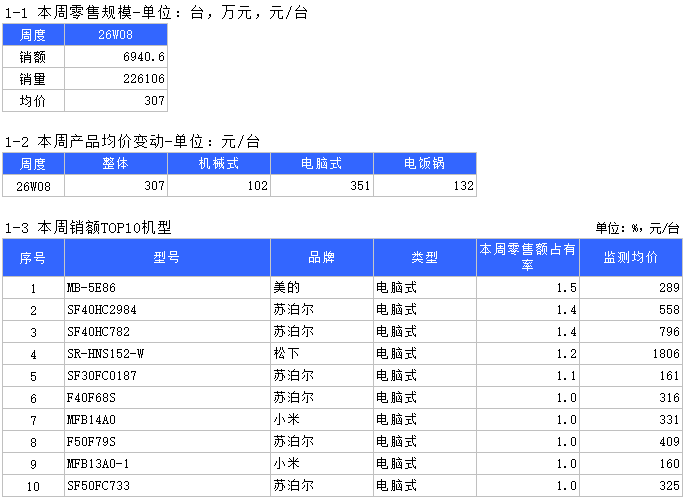Click the 机械式 column header
688x501 pixels.
(219, 164)
